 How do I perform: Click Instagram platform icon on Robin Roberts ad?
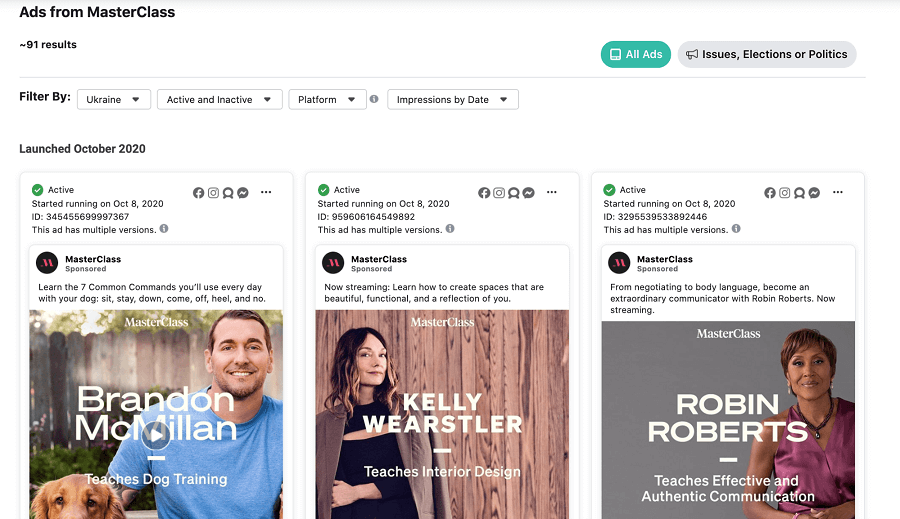[x=785, y=193]
